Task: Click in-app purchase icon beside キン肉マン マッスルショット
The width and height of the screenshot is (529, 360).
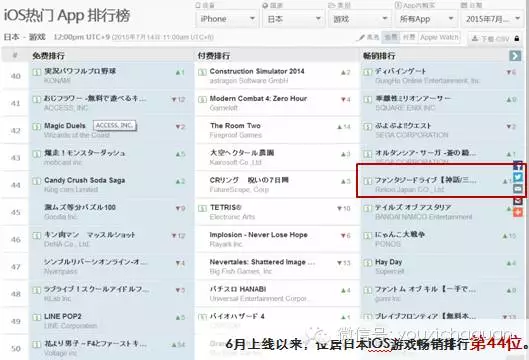Action: [36, 236]
